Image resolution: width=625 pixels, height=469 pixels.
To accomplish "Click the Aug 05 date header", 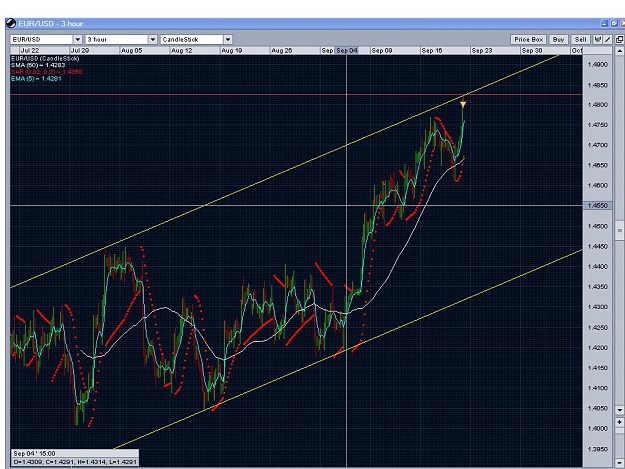I will 132,51.
